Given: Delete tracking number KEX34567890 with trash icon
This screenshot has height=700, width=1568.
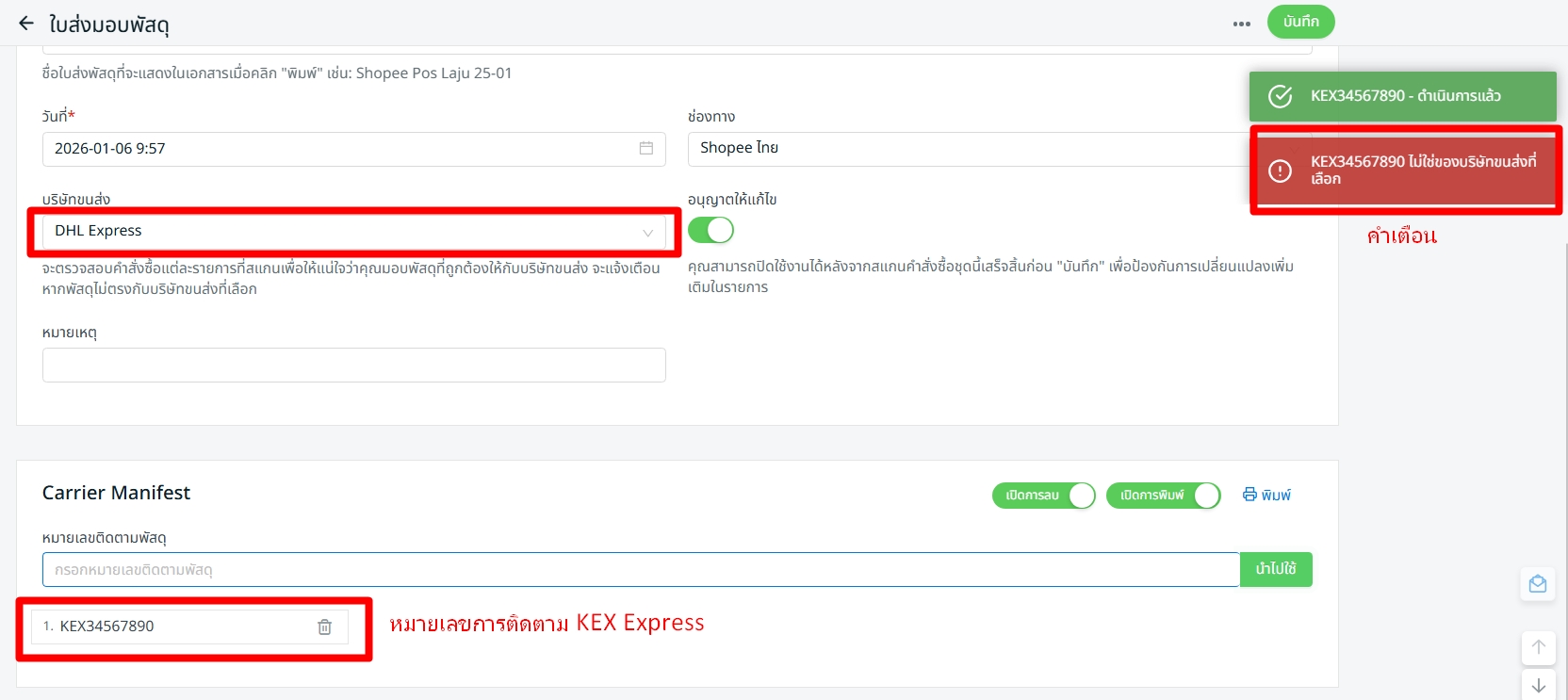Looking at the screenshot, I should pyautogui.click(x=324, y=627).
